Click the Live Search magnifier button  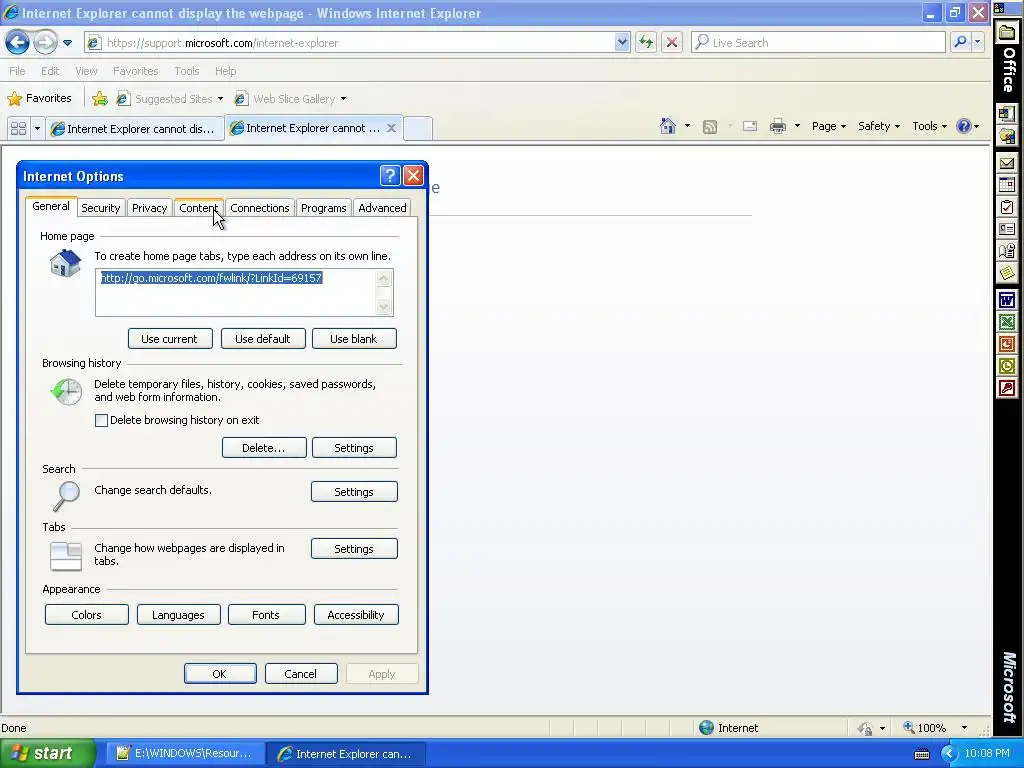coord(961,42)
